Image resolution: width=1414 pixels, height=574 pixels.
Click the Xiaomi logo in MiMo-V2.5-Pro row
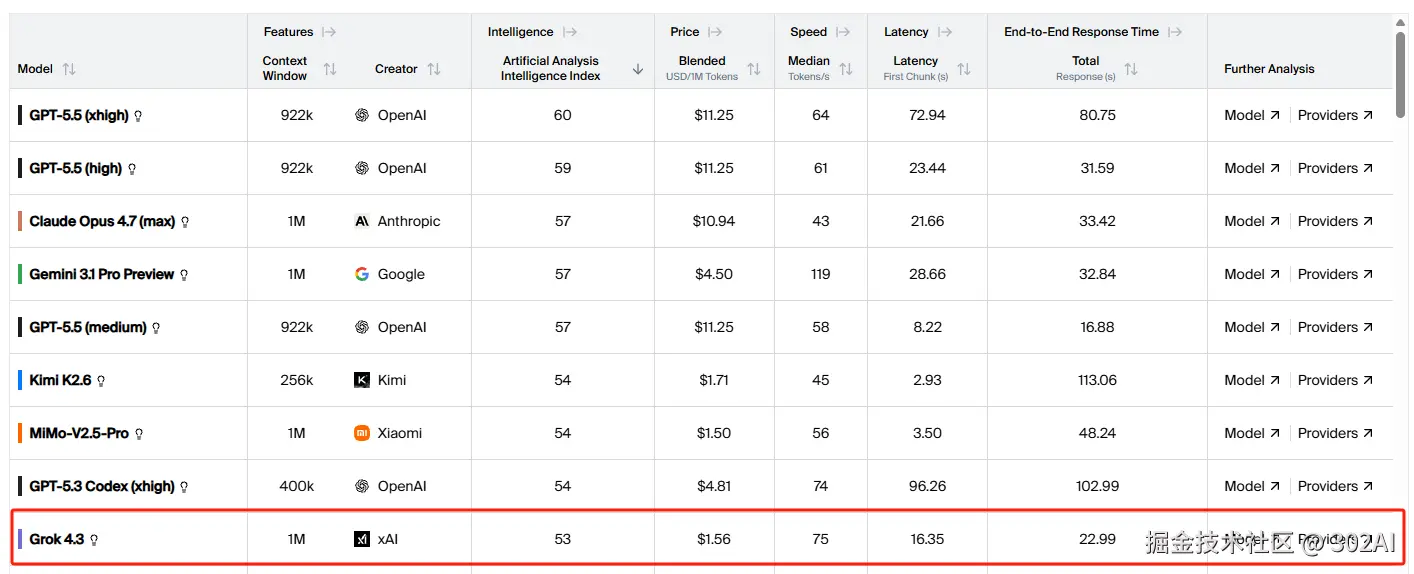(x=362, y=433)
